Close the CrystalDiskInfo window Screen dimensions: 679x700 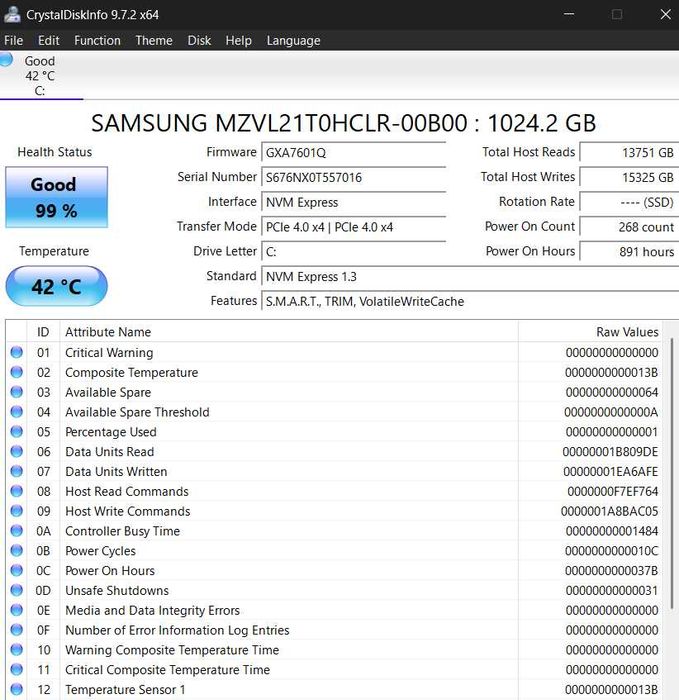(665, 14)
